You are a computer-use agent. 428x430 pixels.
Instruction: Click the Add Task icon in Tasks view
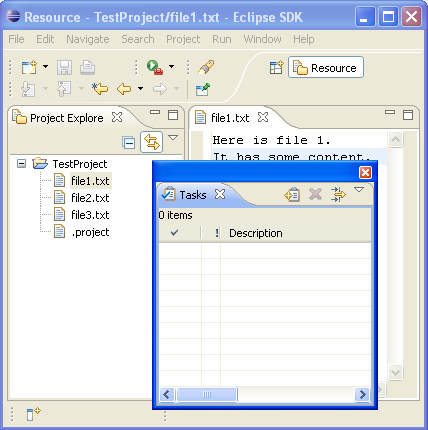pyautogui.click(x=292, y=195)
